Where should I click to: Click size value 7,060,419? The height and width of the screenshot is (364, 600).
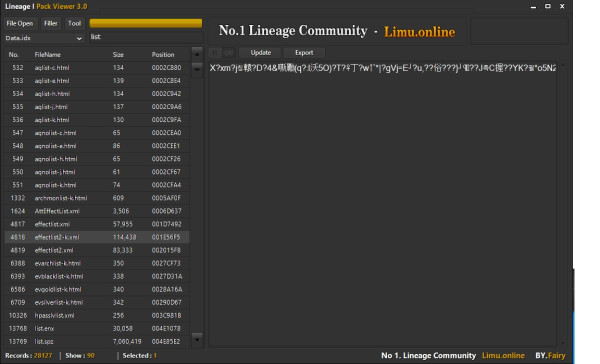tap(127, 341)
